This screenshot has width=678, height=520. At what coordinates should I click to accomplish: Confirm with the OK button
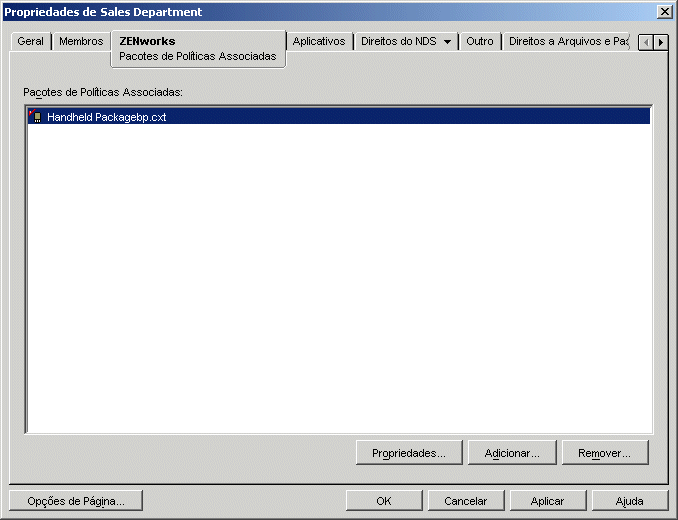[384, 501]
